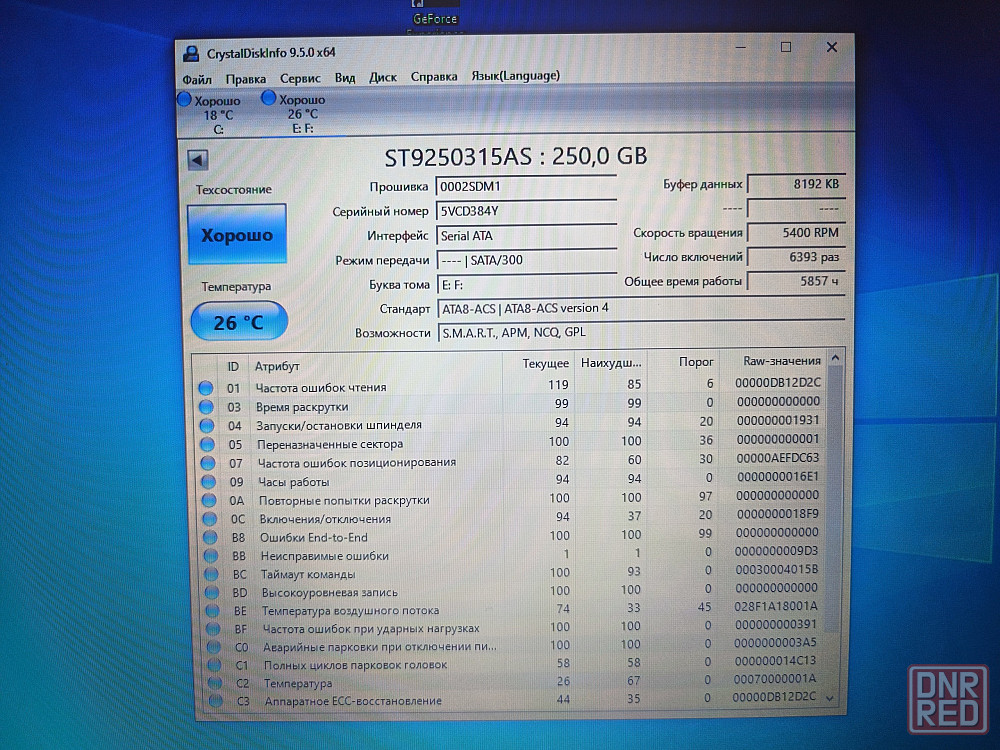Open the Язык(Language) menu
This screenshot has height=750, width=1000.
(x=515, y=76)
